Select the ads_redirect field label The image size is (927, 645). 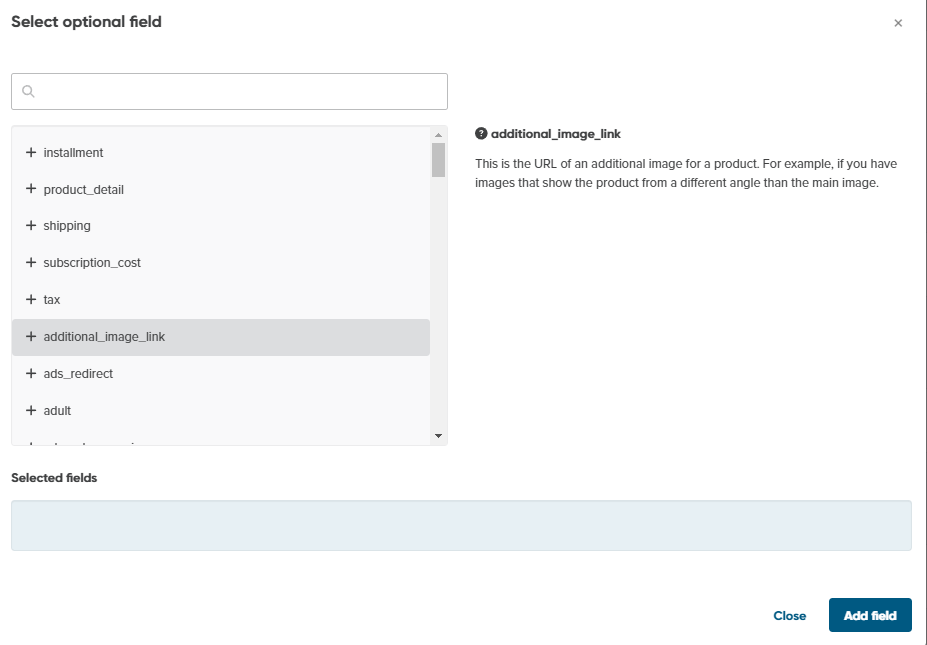pyautogui.click(x=78, y=374)
